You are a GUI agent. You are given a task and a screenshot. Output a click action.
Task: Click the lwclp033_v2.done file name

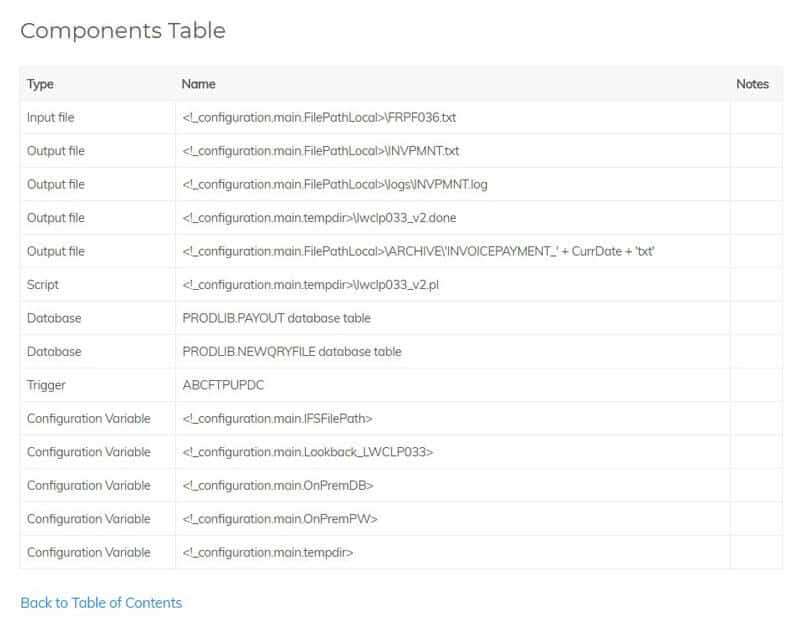(319, 218)
